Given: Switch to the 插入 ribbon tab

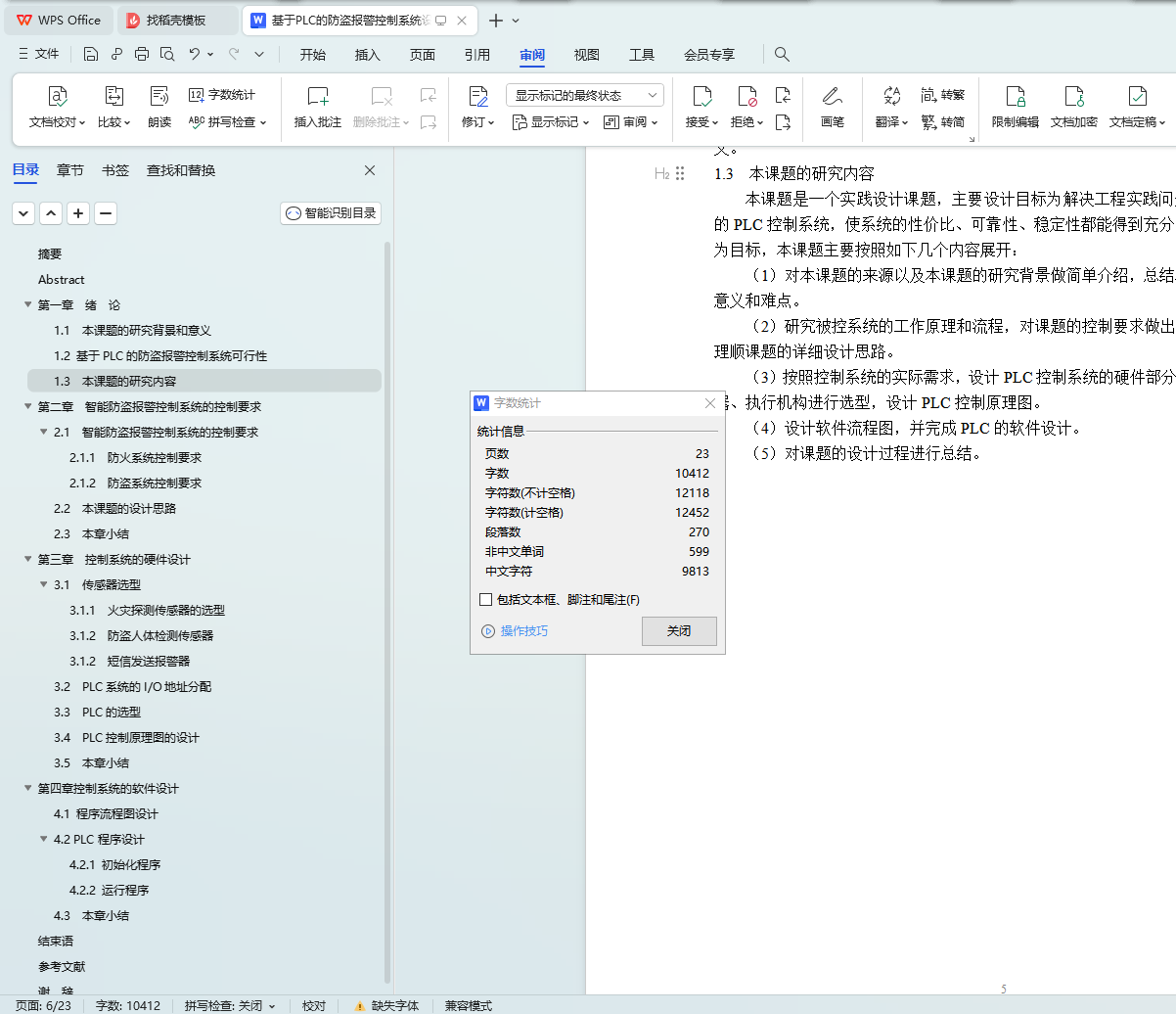Looking at the screenshot, I should pyautogui.click(x=368, y=55).
